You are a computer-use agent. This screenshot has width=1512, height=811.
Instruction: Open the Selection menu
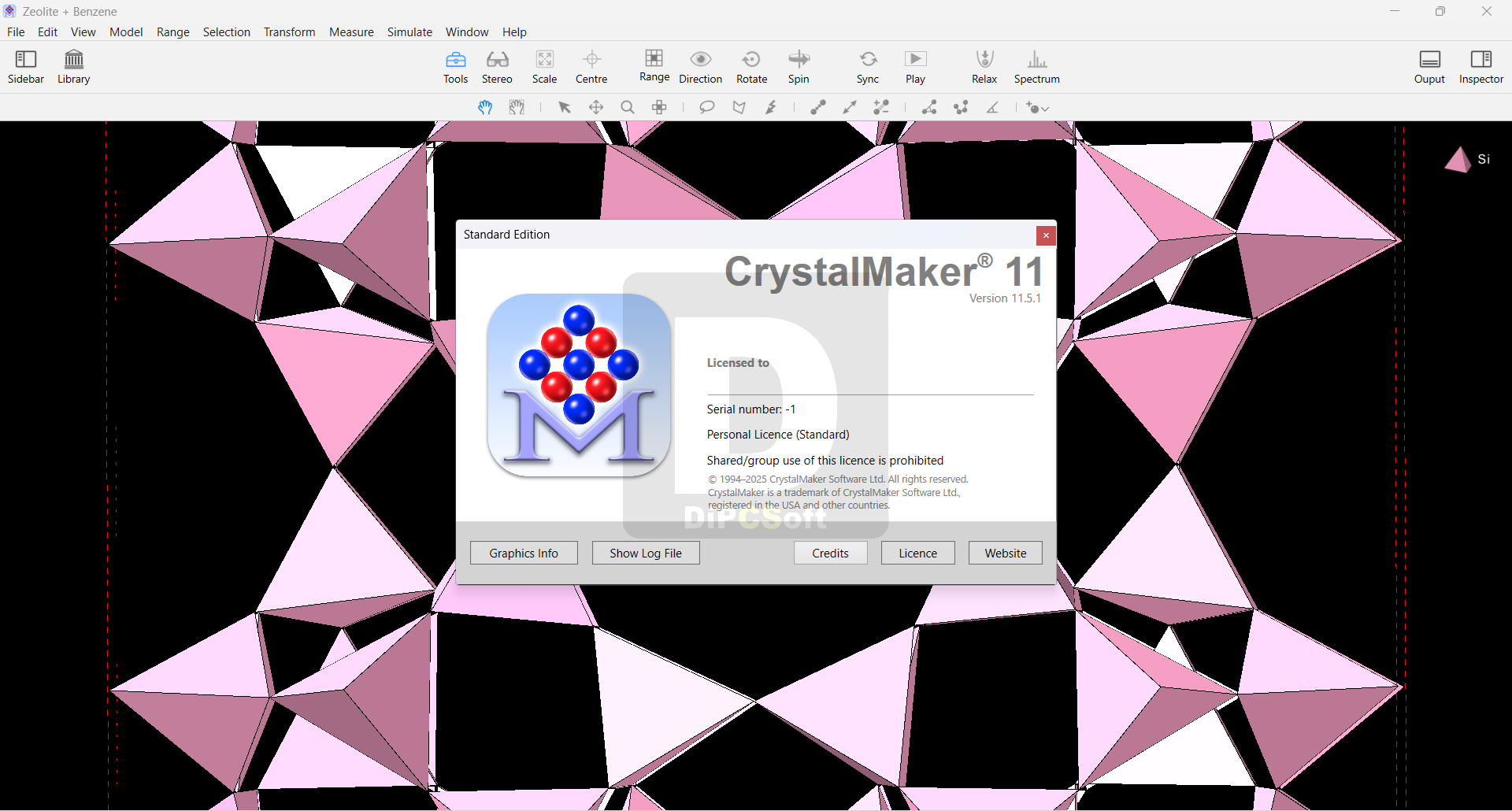click(x=227, y=32)
